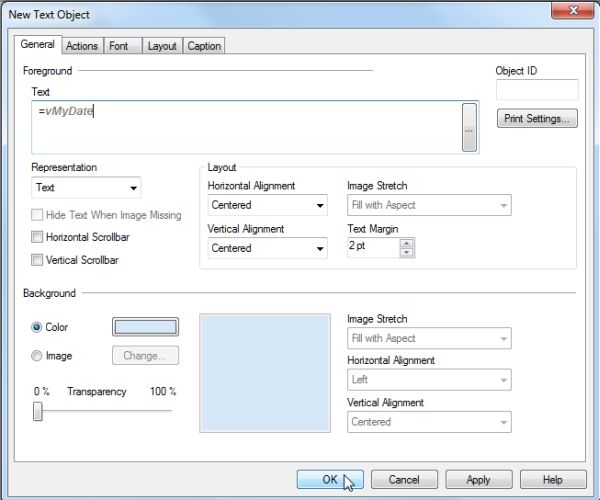600x500 pixels.
Task: Open the expression editor ellipsis button
Action: pyautogui.click(x=469, y=127)
